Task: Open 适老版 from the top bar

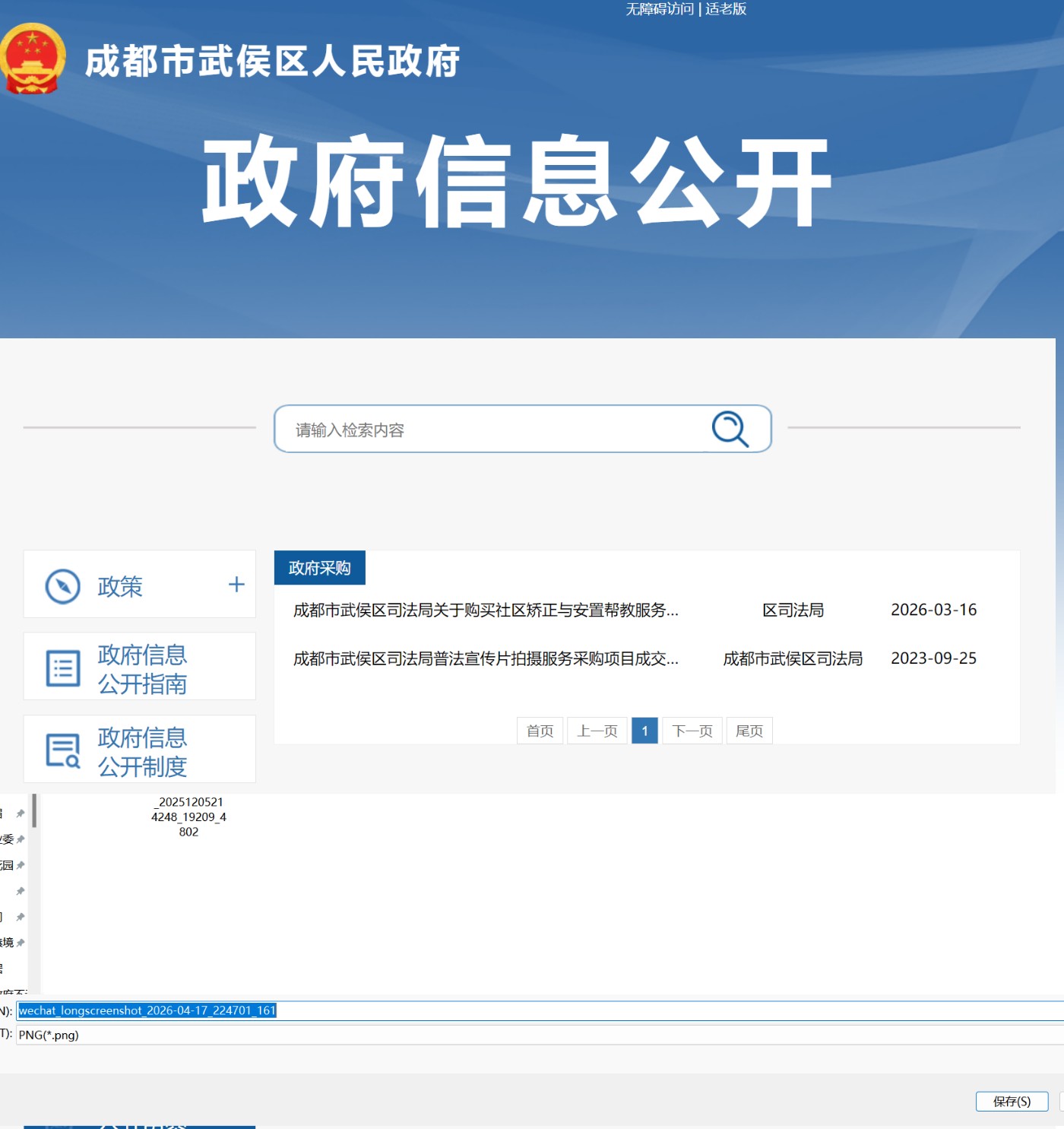Action: click(x=724, y=10)
